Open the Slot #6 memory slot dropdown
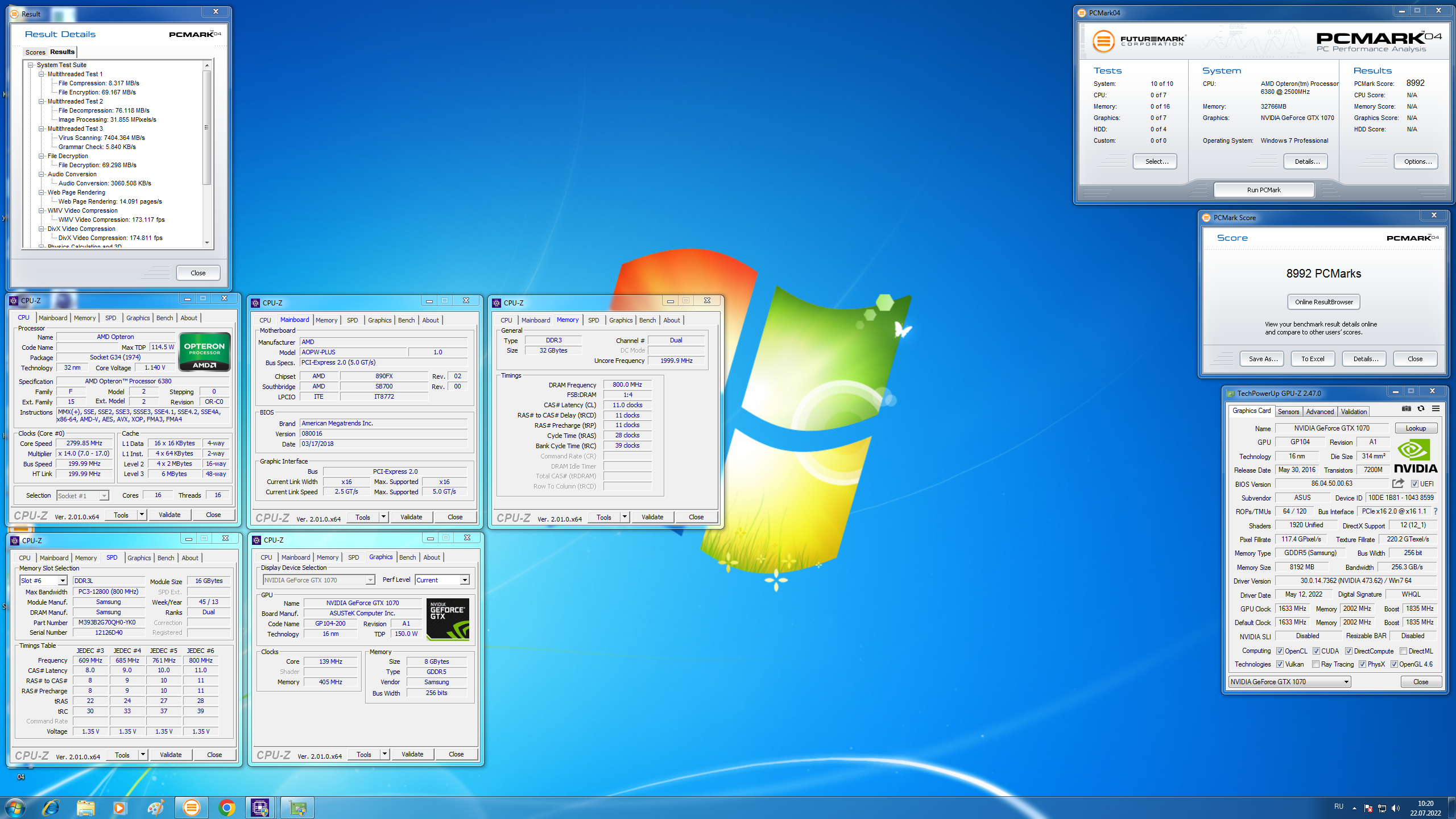This screenshot has height=819, width=1456. pos(43,581)
